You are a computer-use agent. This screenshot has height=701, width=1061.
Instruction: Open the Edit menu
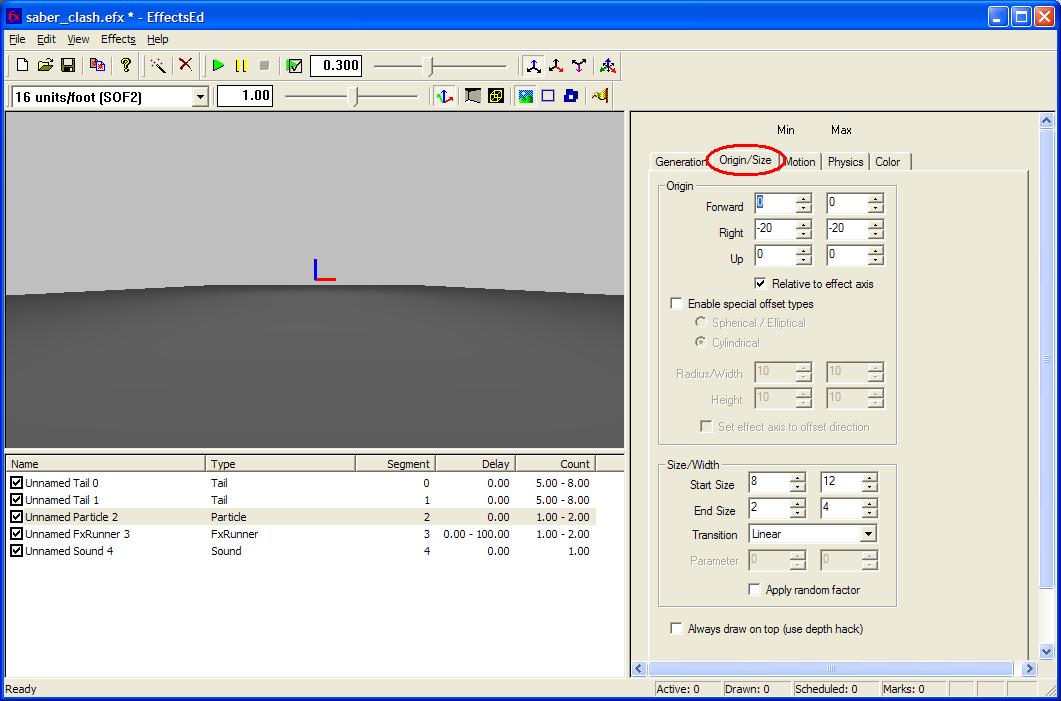click(46, 39)
